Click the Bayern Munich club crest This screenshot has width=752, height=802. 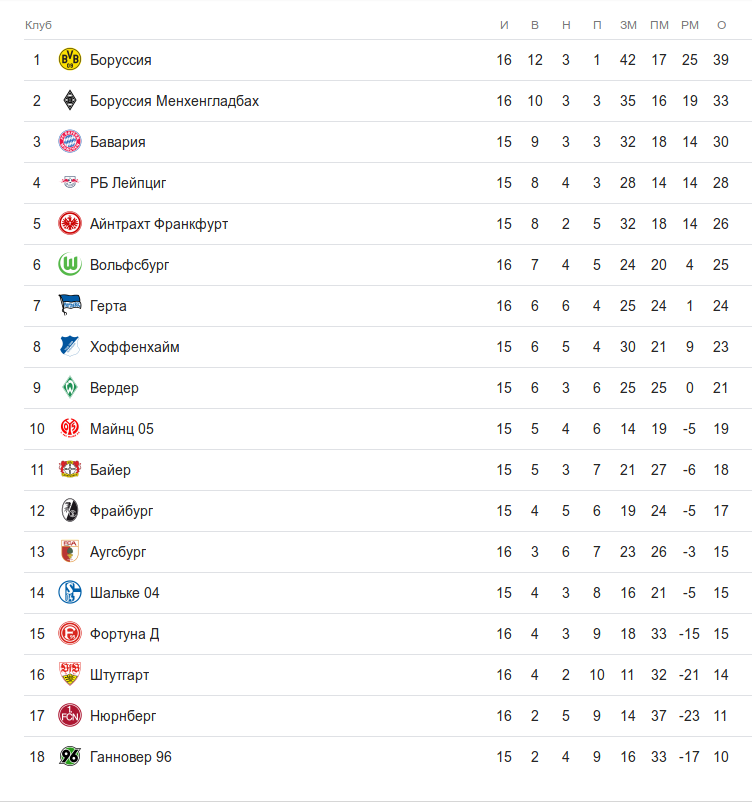coord(70,142)
